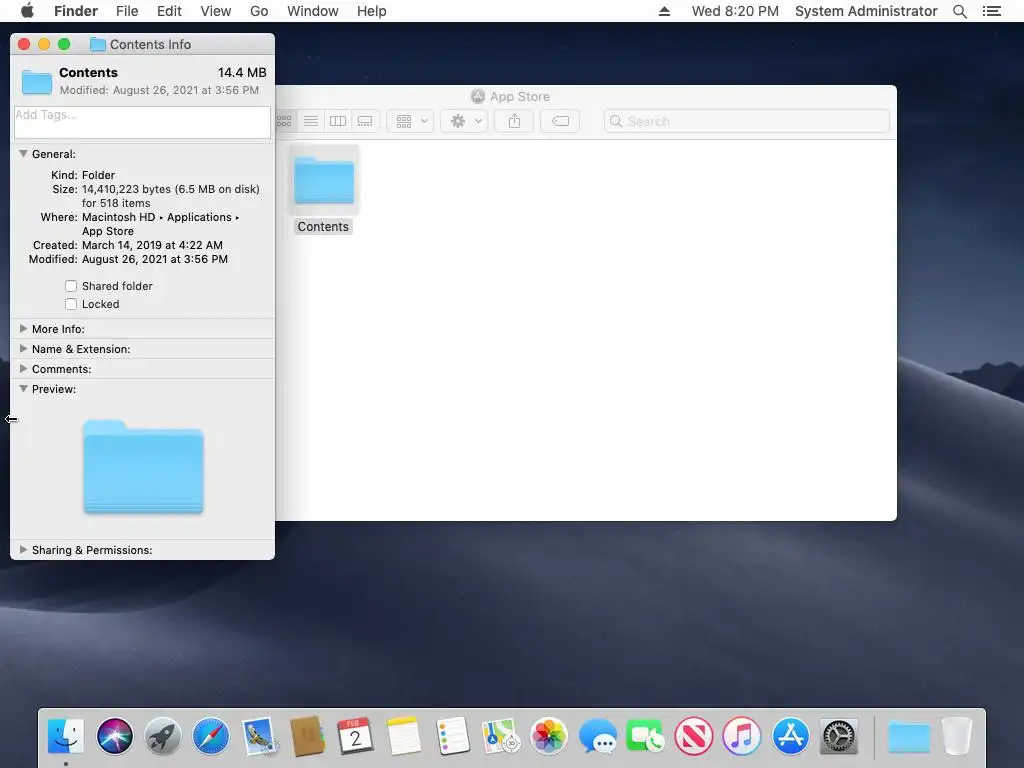Open the Mail stamp icon in Dock

[x=259, y=736]
